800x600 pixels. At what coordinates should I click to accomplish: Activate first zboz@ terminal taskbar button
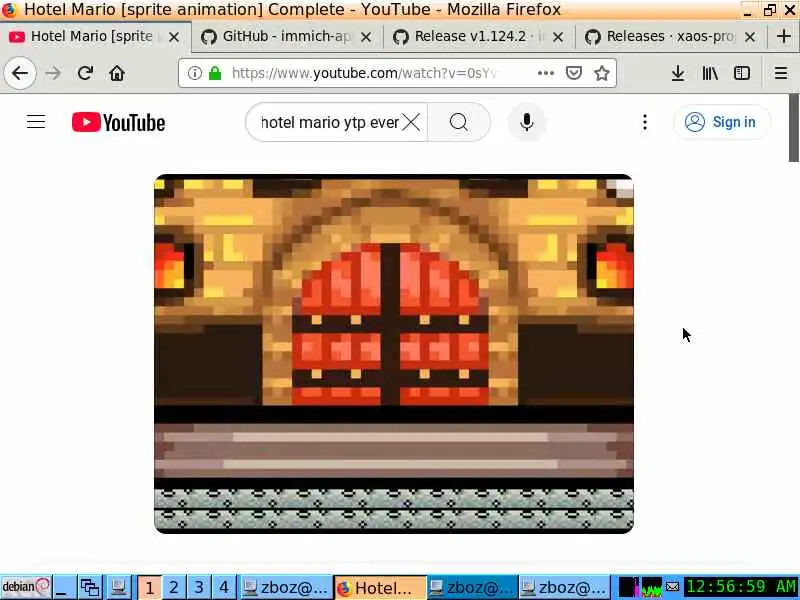(285, 587)
